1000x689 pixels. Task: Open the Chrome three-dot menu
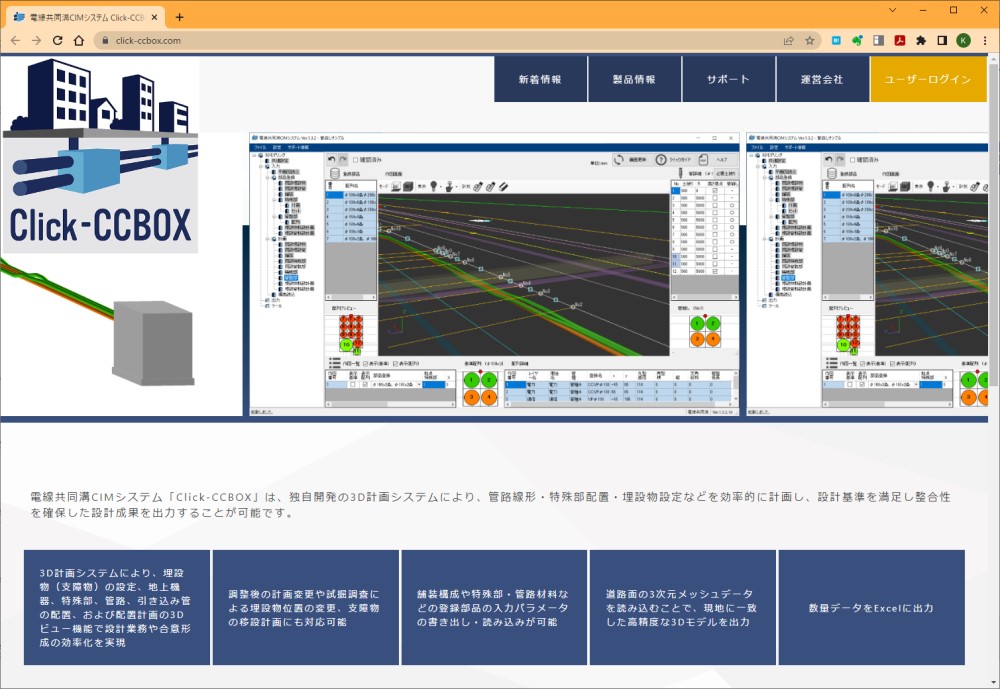coord(985,40)
